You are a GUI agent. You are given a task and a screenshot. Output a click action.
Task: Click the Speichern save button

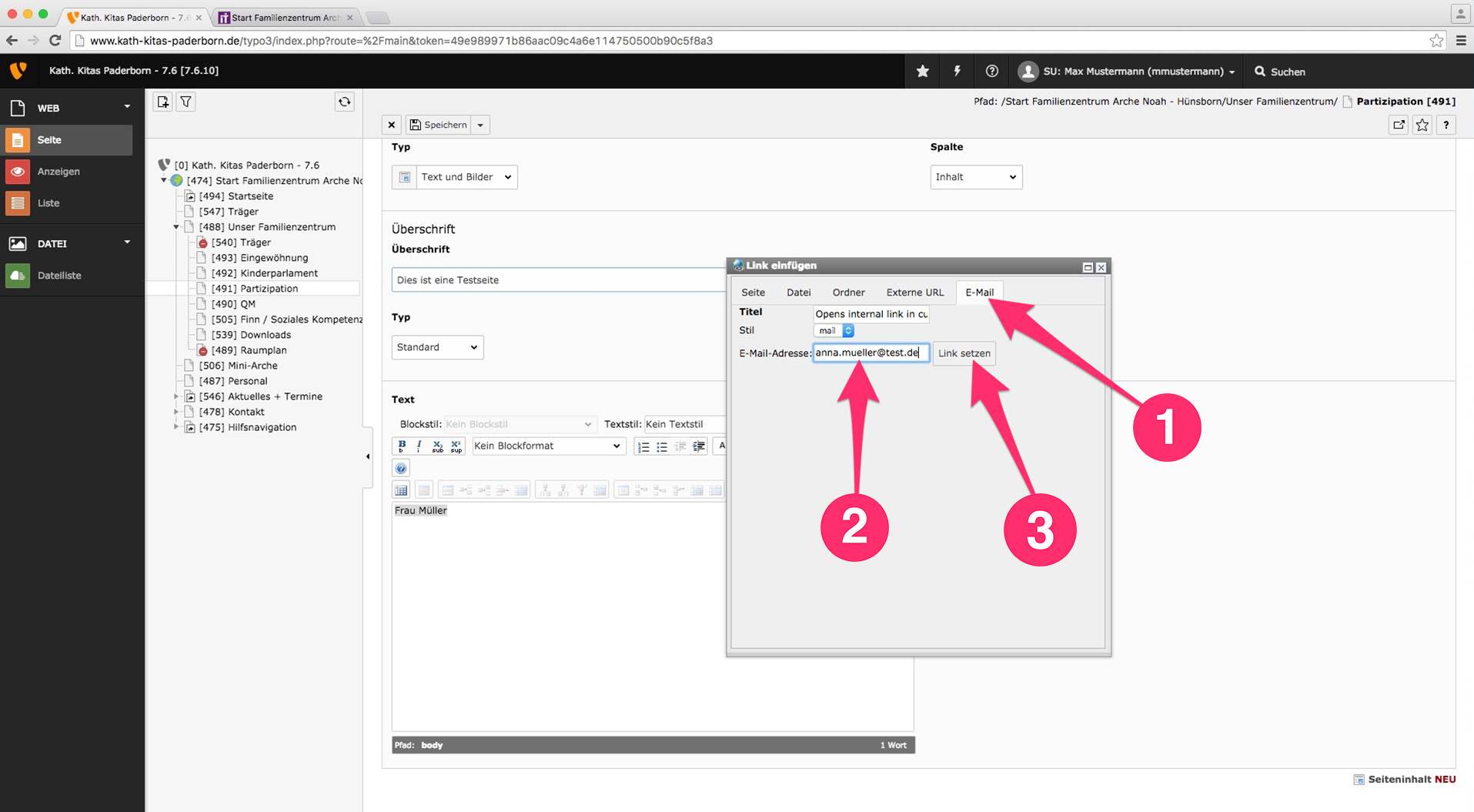click(439, 125)
